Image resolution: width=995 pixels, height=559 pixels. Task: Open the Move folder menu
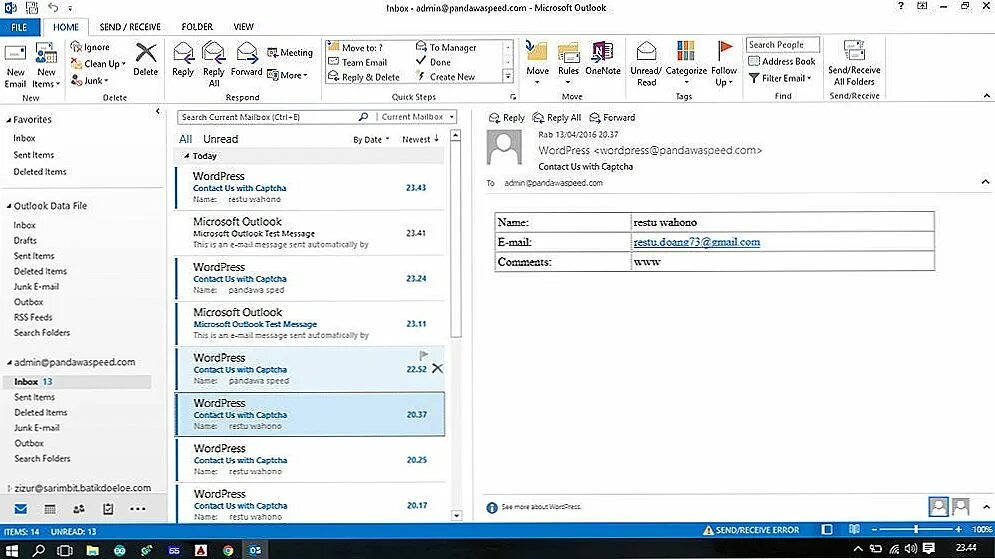[x=537, y=64]
